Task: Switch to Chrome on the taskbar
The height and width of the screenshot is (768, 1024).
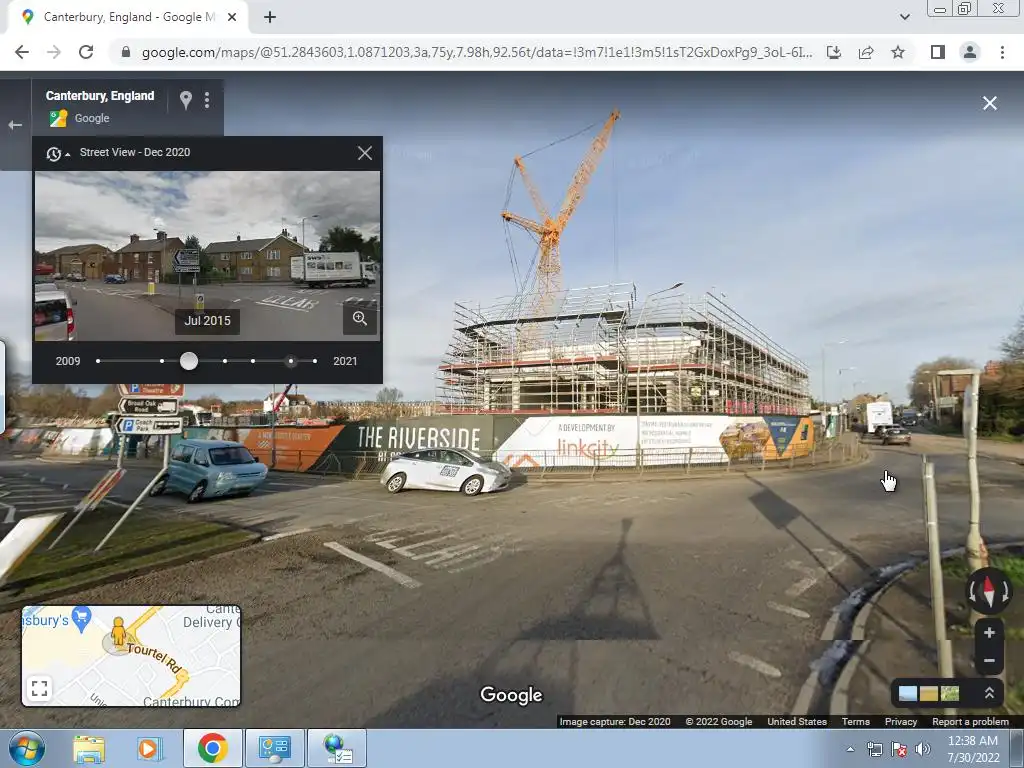Action: point(212,748)
